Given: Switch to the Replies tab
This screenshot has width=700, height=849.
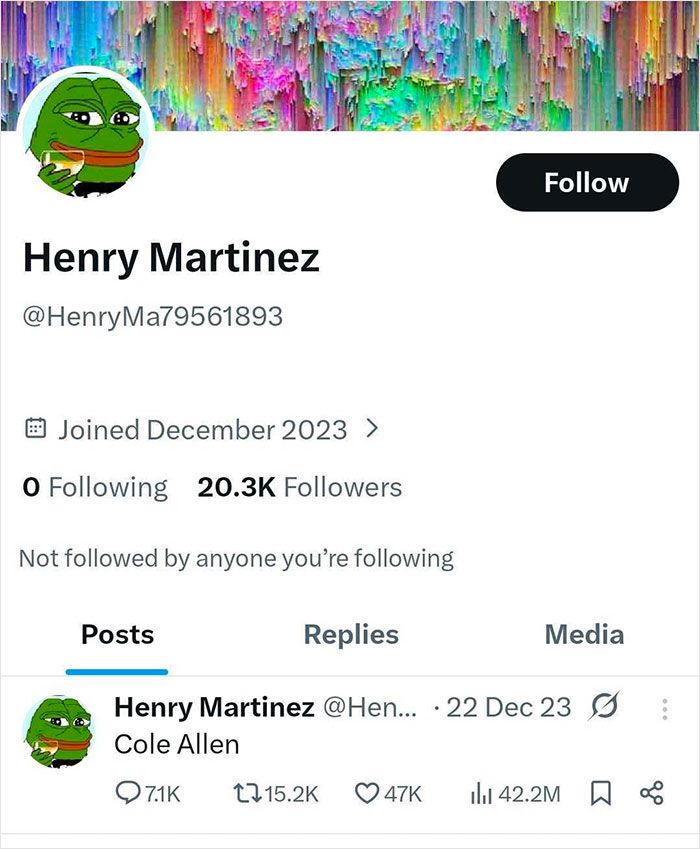Looking at the screenshot, I should pos(351,635).
